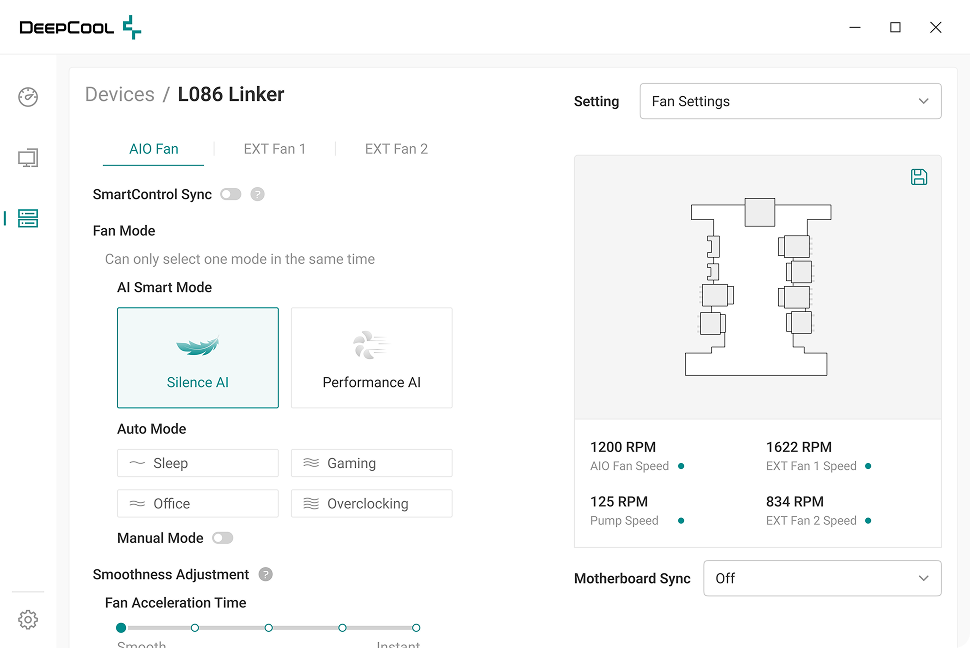This screenshot has width=970, height=648.
Task: Choose the Overclocking auto mode
Action: [371, 504]
